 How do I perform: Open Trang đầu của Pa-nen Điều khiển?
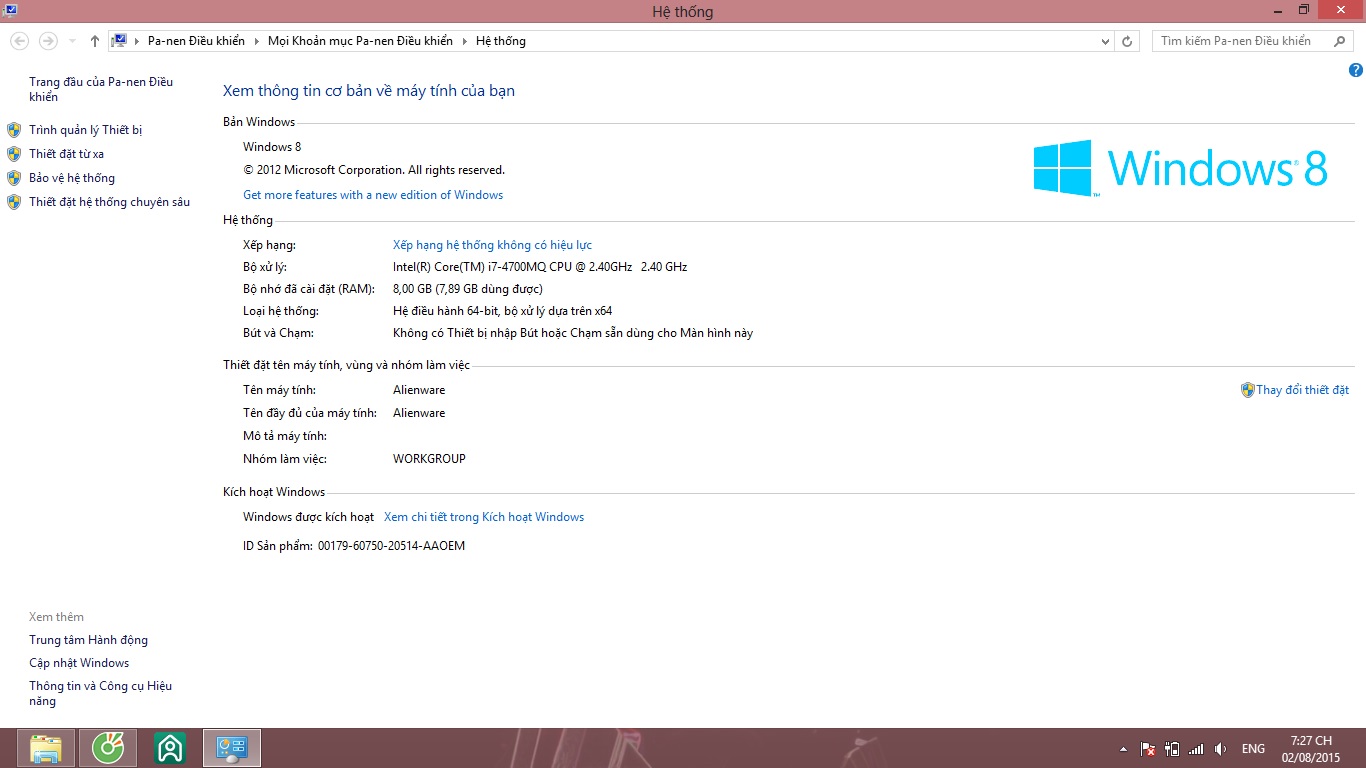[101, 89]
